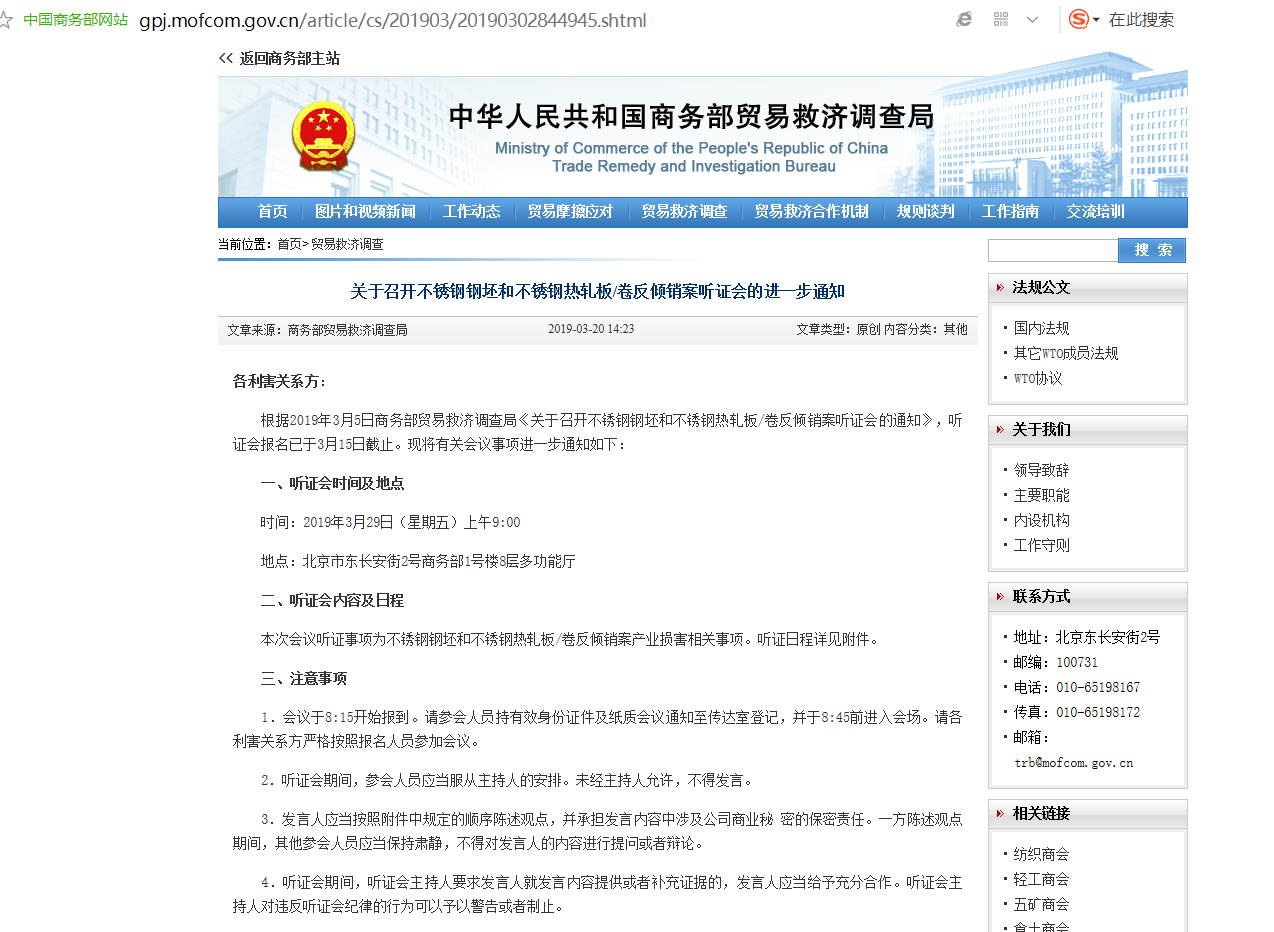
Task: Open the 轻工商会 link
Action: pos(1041,879)
